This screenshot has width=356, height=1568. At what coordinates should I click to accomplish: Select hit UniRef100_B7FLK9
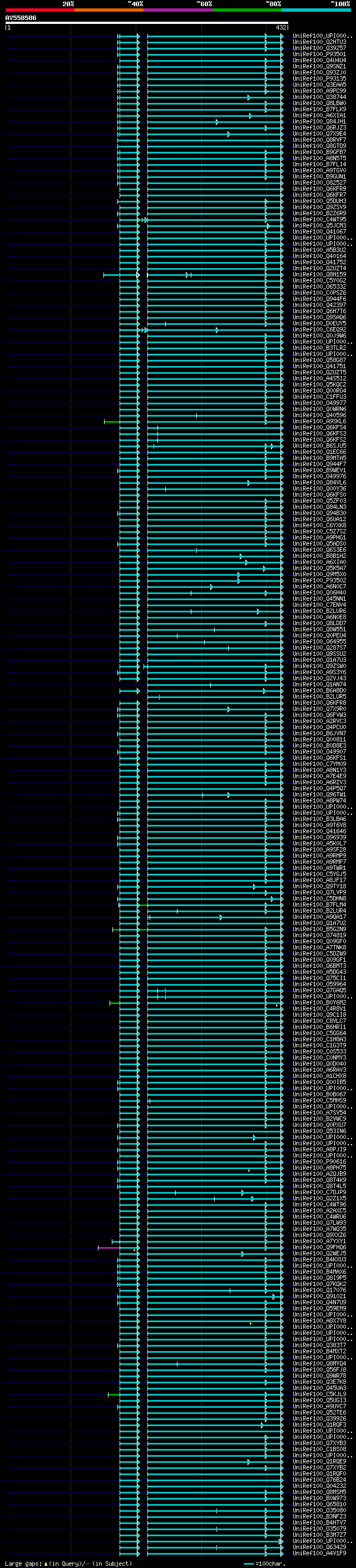click(319, 109)
